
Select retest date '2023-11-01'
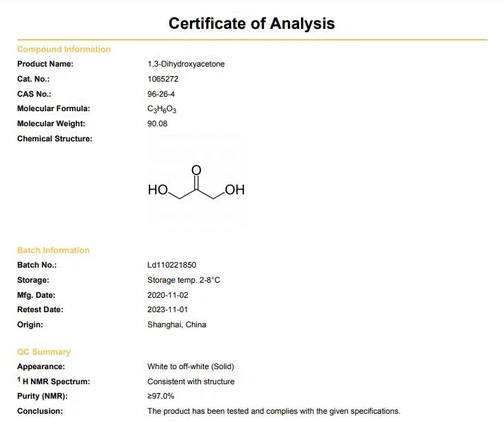click(x=168, y=310)
